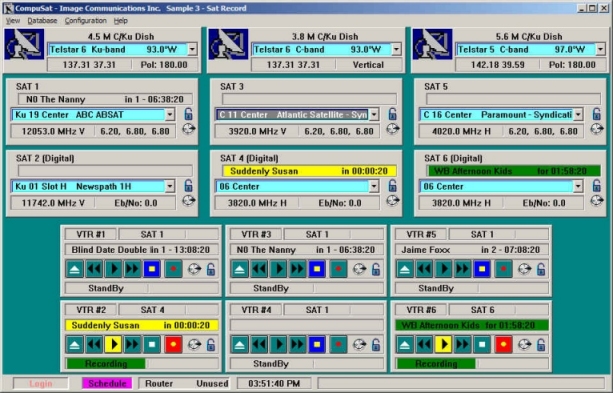The width and height of the screenshot is (613, 393).
Task: Fast forward VTR #1
Action: [x=133, y=269]
